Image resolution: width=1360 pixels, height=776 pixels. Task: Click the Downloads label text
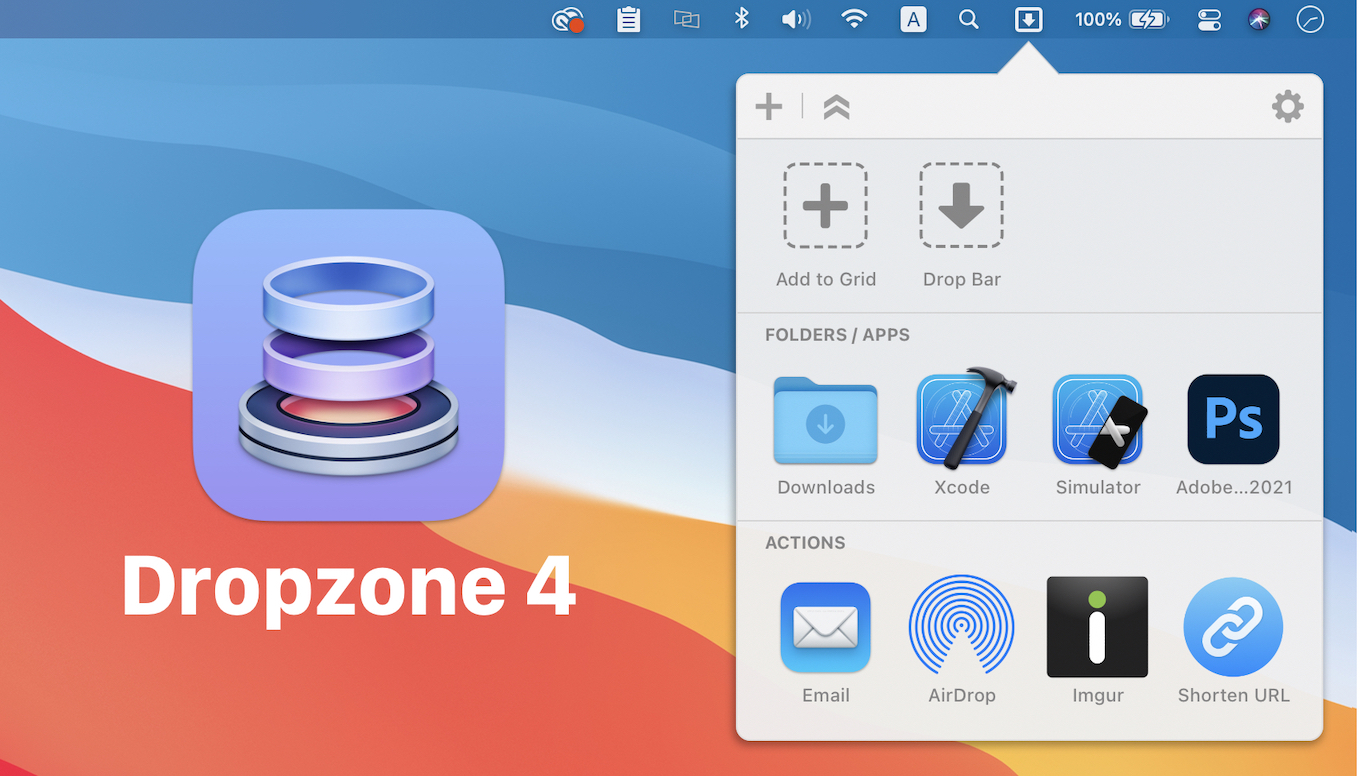point(826,487)
